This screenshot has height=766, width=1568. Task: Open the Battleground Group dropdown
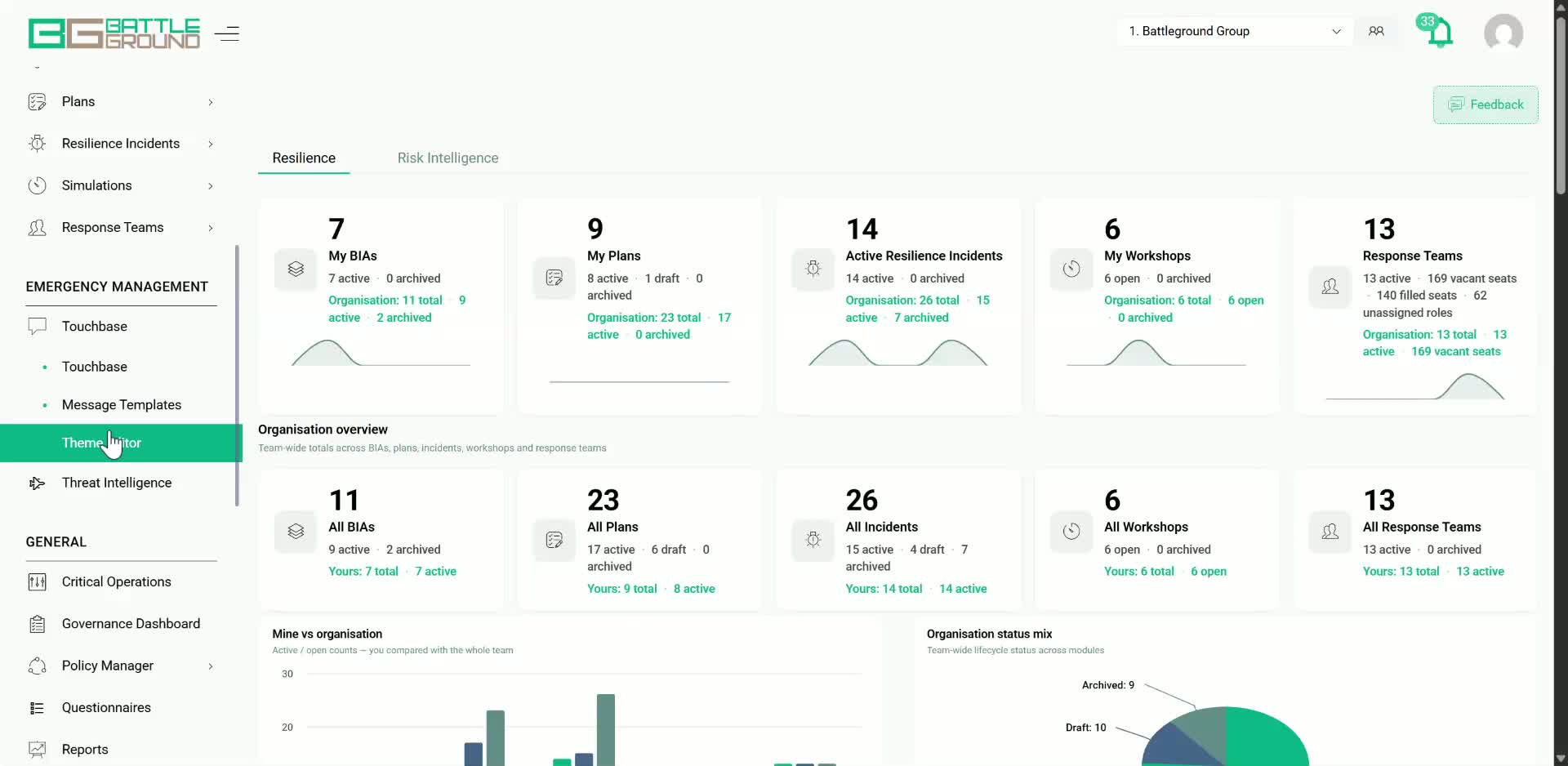click(1235, 31)
